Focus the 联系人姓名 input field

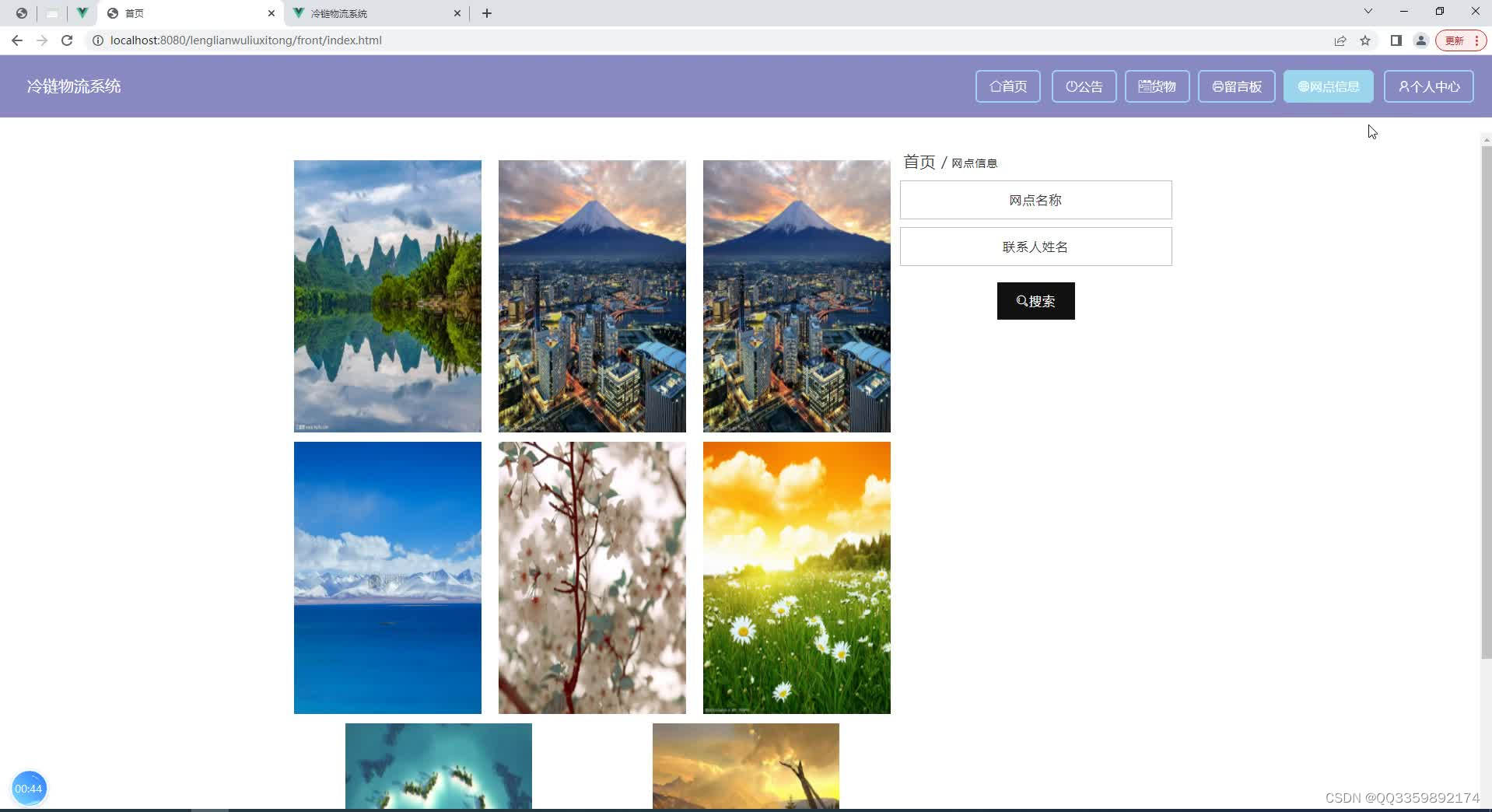pyautogui.click(x=1036, y=247)
